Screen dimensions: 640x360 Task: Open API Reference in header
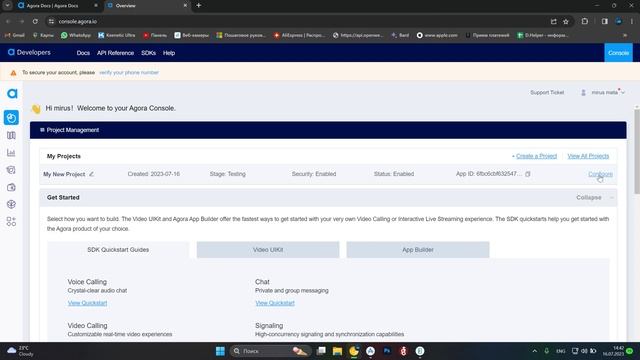click(x=116, y=53)
